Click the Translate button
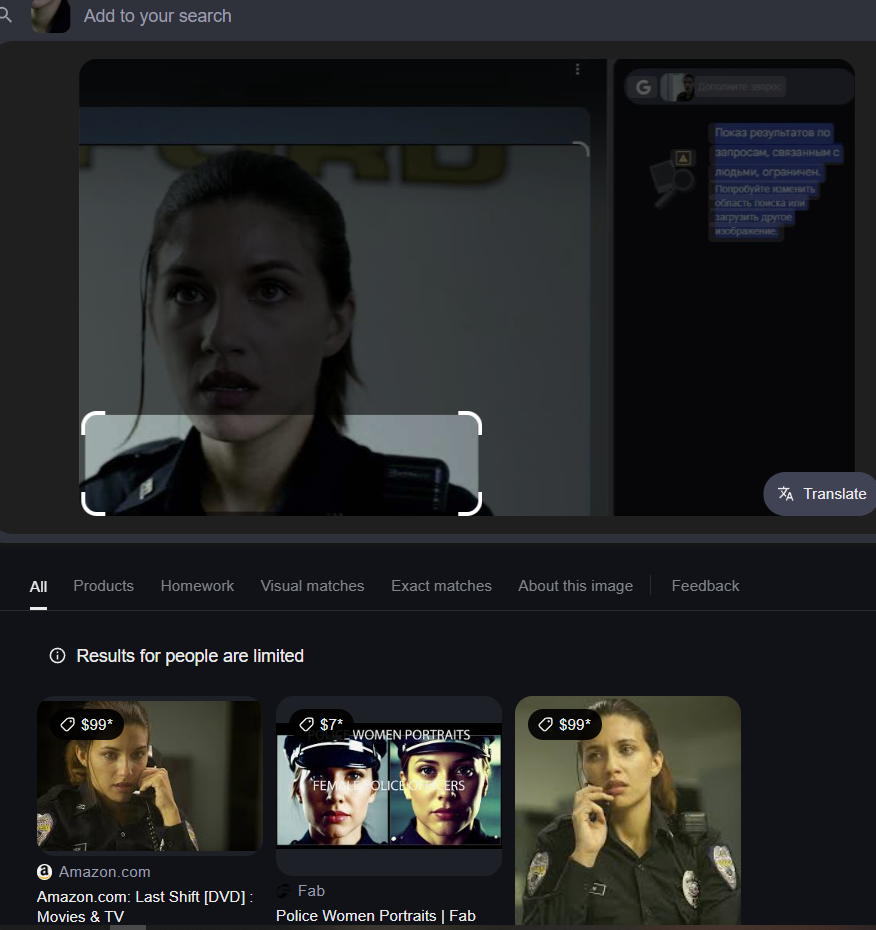Viewport: 876px width, 930px height. point(820,493)
